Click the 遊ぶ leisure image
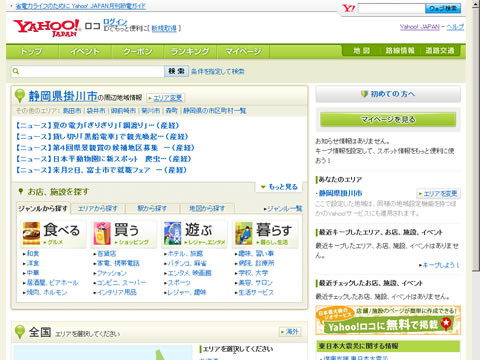This screenshot has width=480, height=360. [x=173, y=233]
